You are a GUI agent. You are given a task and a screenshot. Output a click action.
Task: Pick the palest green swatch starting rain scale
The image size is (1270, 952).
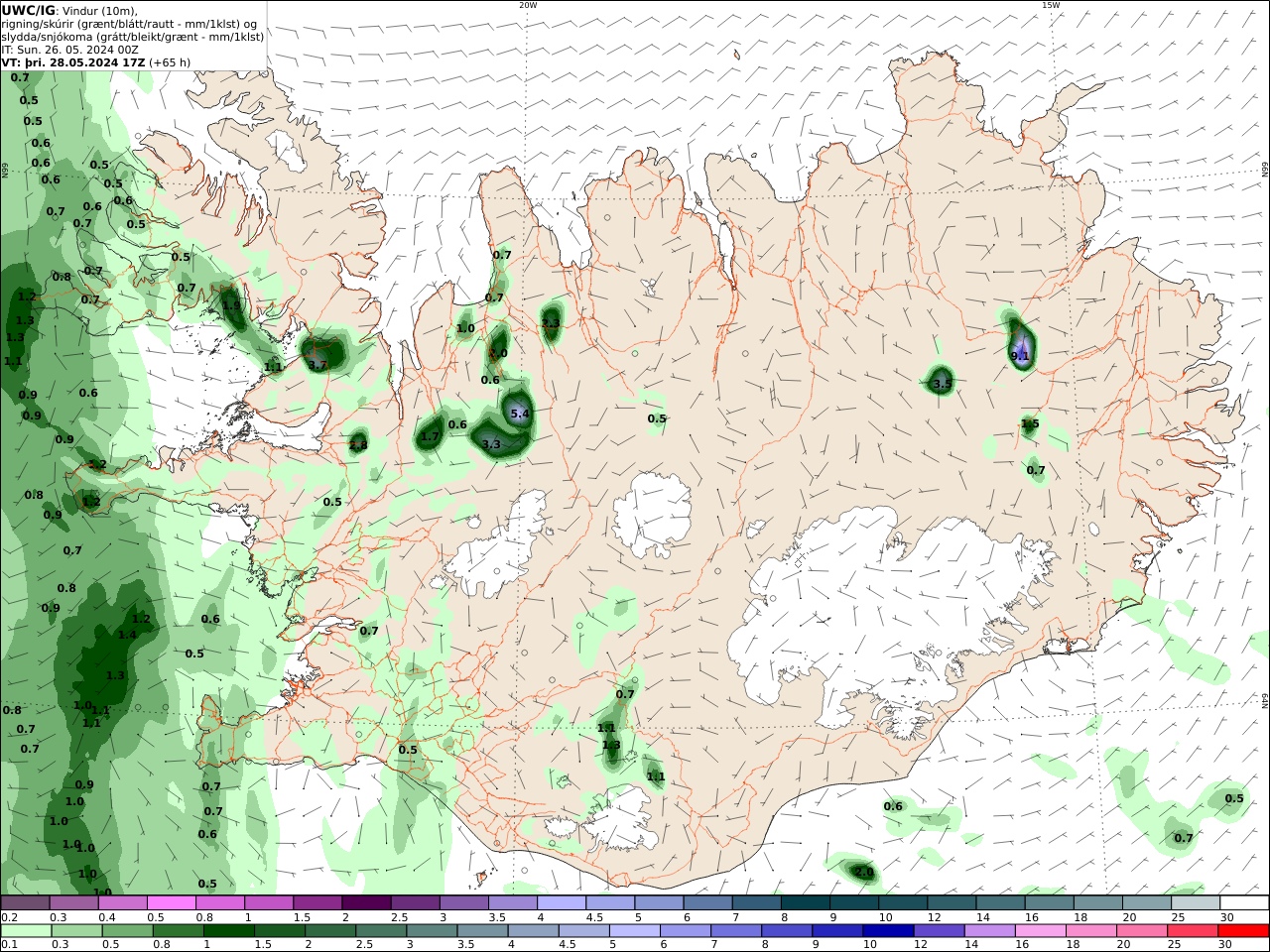coord(26,930)
